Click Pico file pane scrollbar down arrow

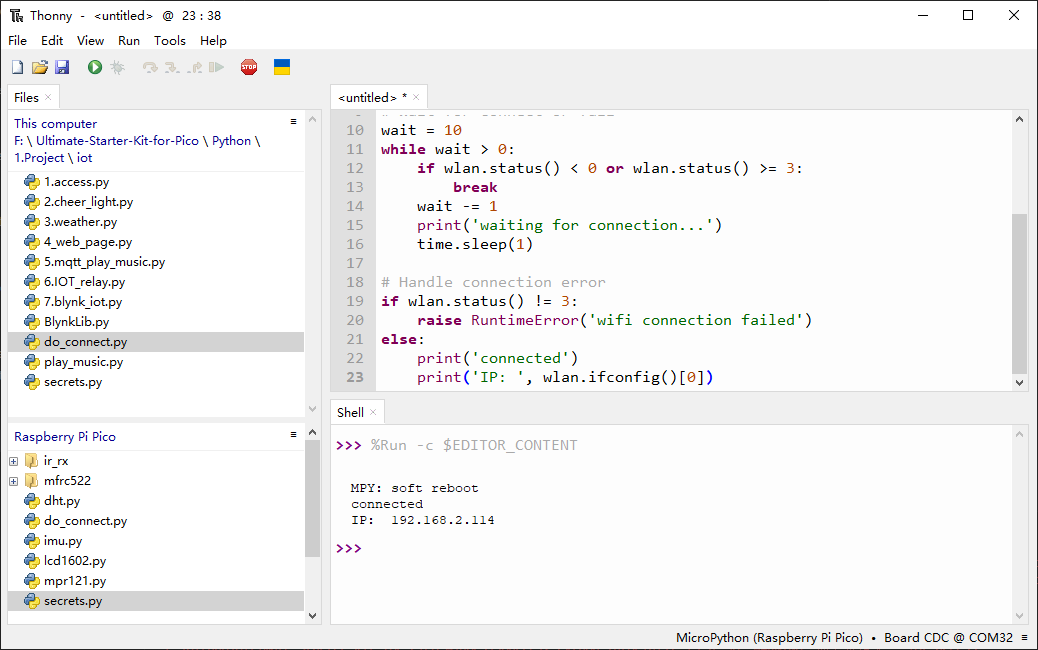pos(312,616)
